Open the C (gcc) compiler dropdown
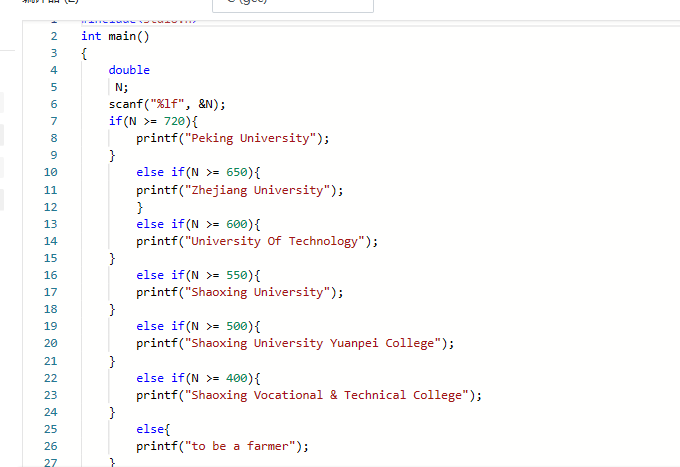 pos(293,4)
